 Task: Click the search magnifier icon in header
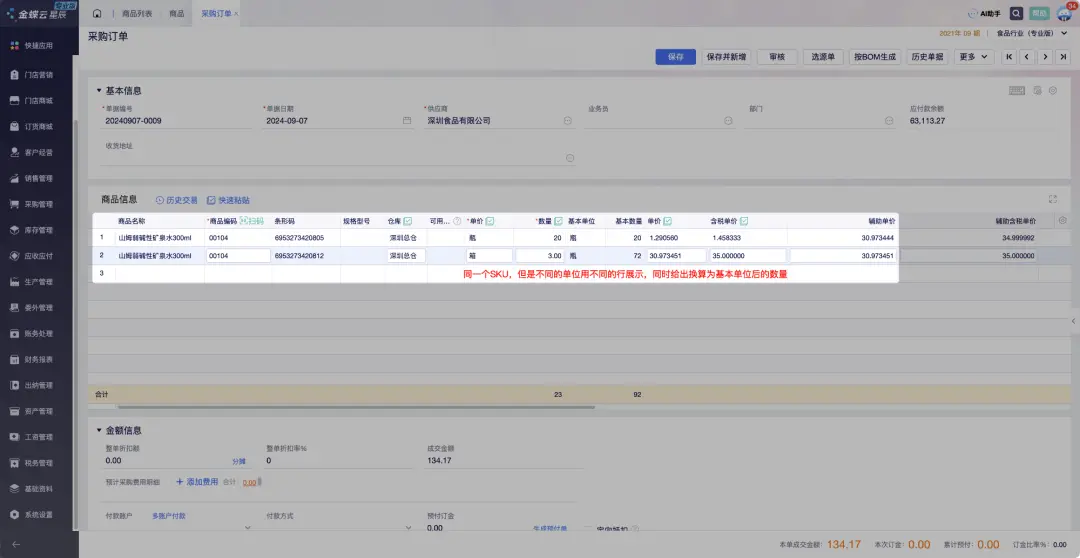point(1016,14)
